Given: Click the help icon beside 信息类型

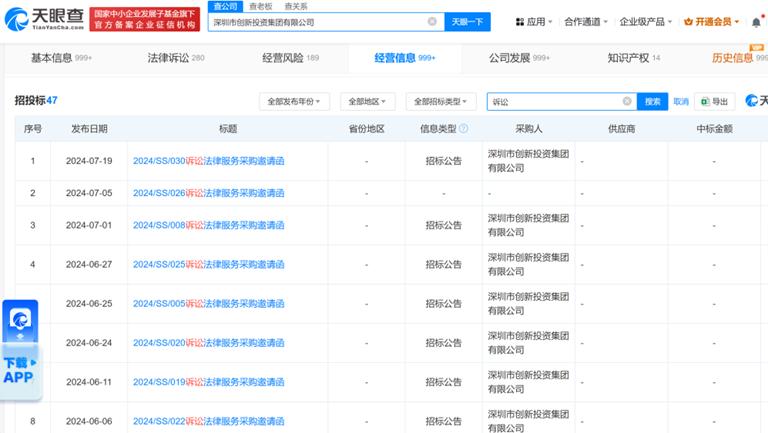Looking at the screenshot, I should coord(463,129).
